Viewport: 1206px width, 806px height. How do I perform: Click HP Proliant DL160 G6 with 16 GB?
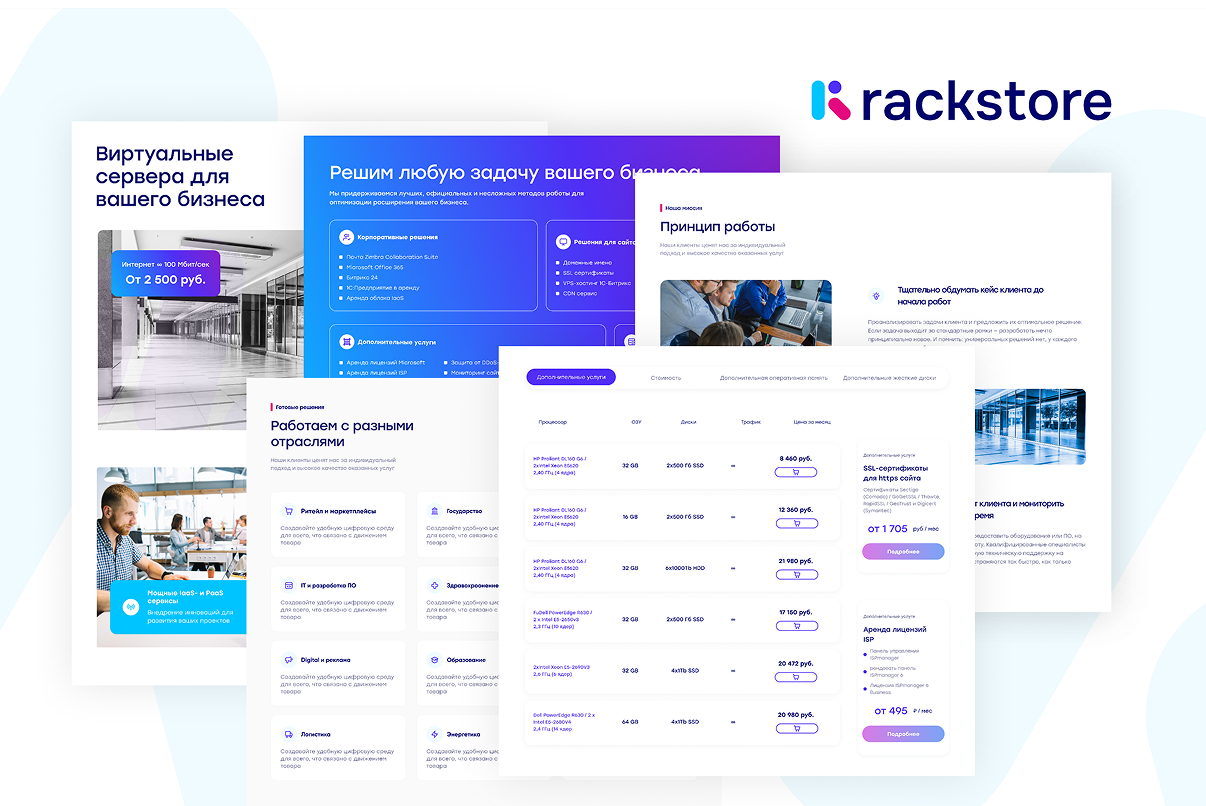[560, 516]
